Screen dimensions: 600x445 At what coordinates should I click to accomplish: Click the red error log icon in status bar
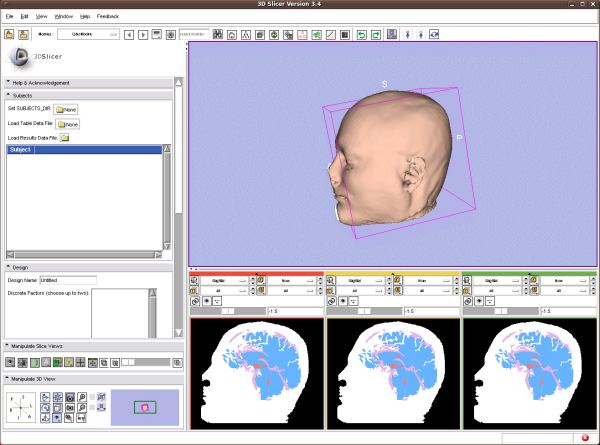585,437
